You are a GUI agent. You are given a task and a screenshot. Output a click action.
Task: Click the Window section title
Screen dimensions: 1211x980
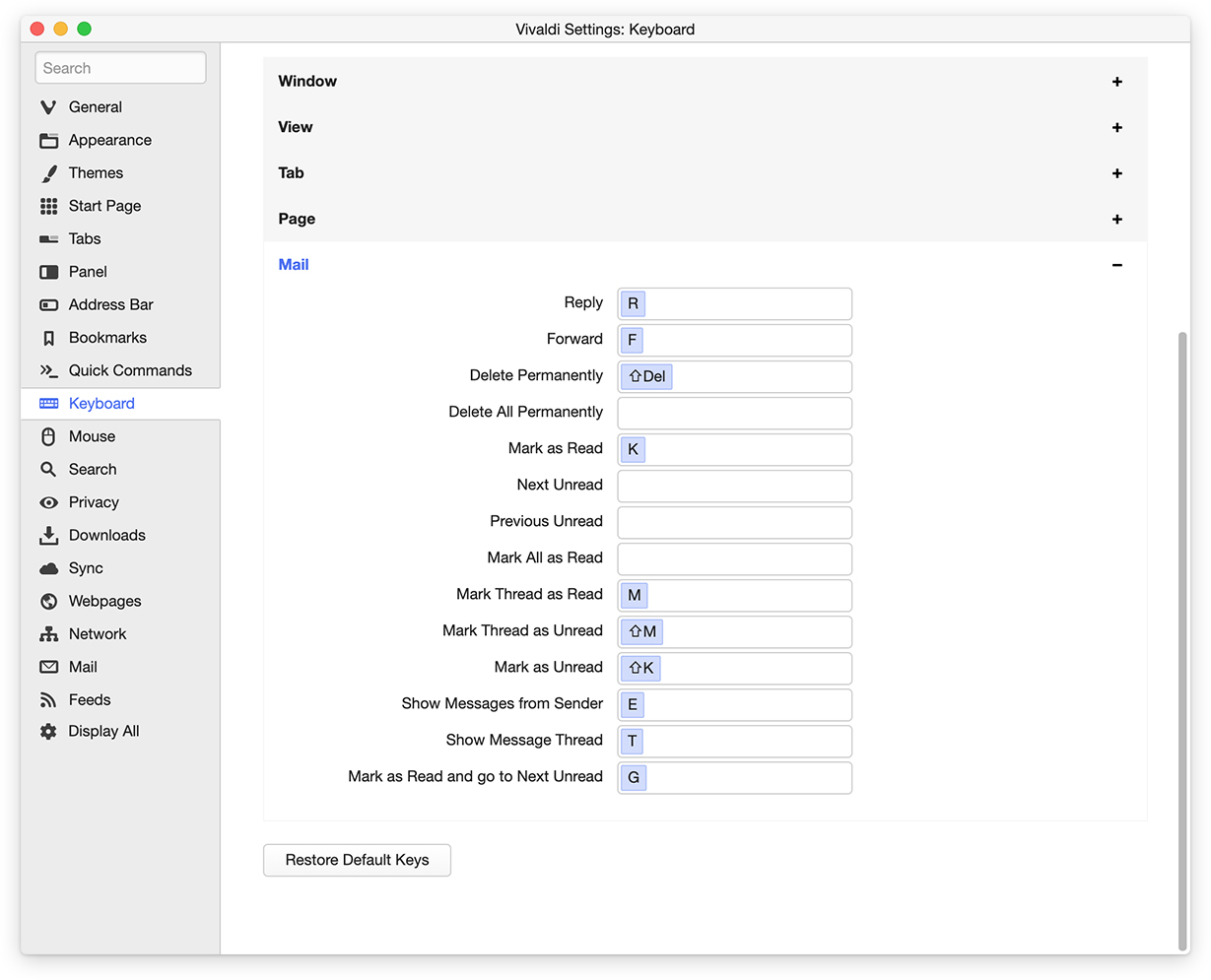pyautogui.click(x=307, y=81)
